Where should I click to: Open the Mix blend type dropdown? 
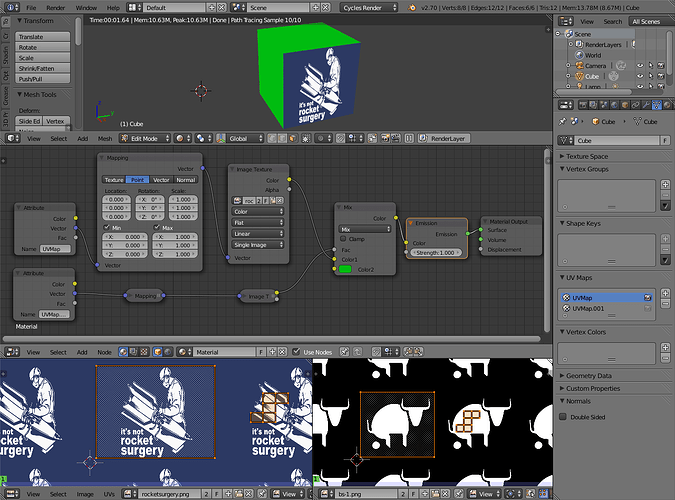(x=365, y=229)
